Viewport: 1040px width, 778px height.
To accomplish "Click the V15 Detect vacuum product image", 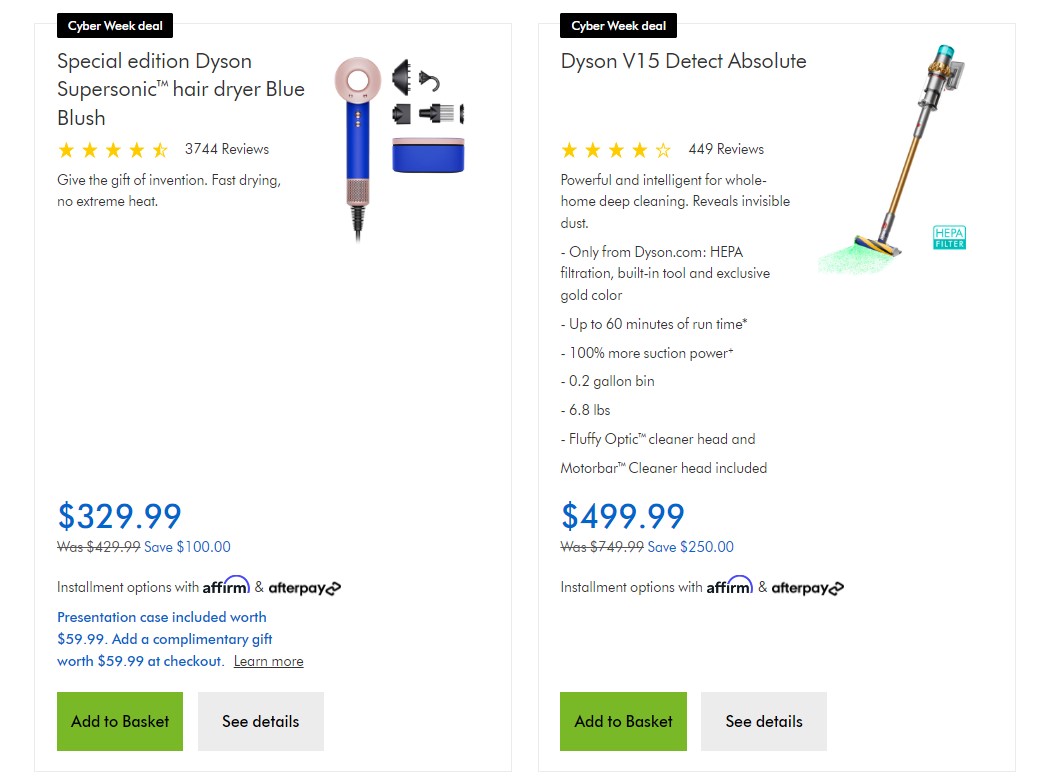I will (x=892, y=159).
